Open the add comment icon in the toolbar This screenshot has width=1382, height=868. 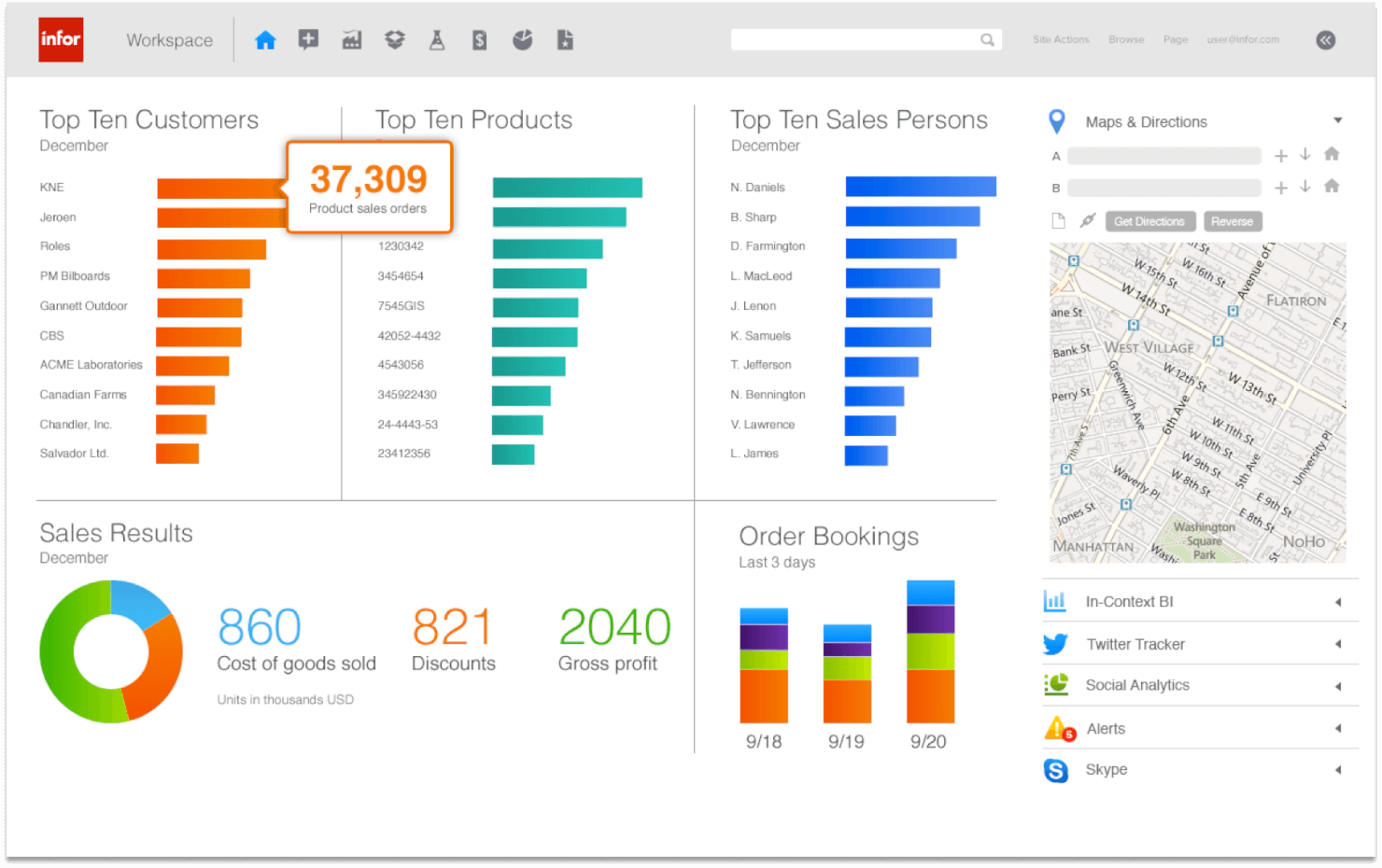pos(308,39)
